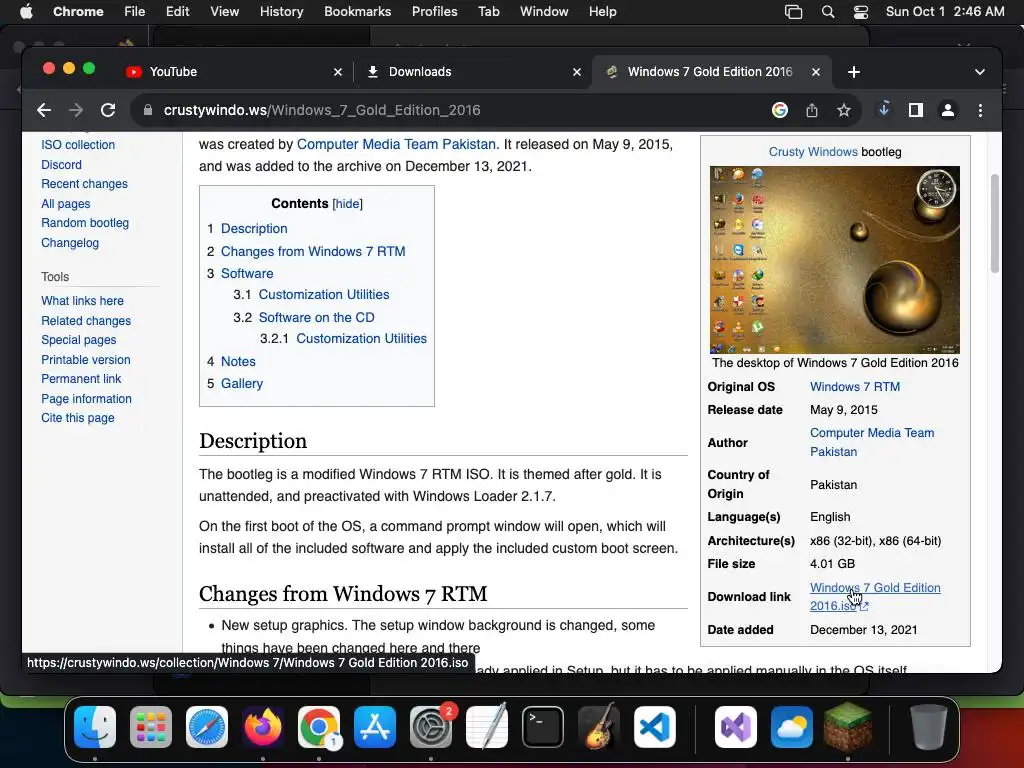The width and height of the screenshot is (1024, 768).
Task: Go back using the browser back arrow
Action: click(x=44, y=110)
